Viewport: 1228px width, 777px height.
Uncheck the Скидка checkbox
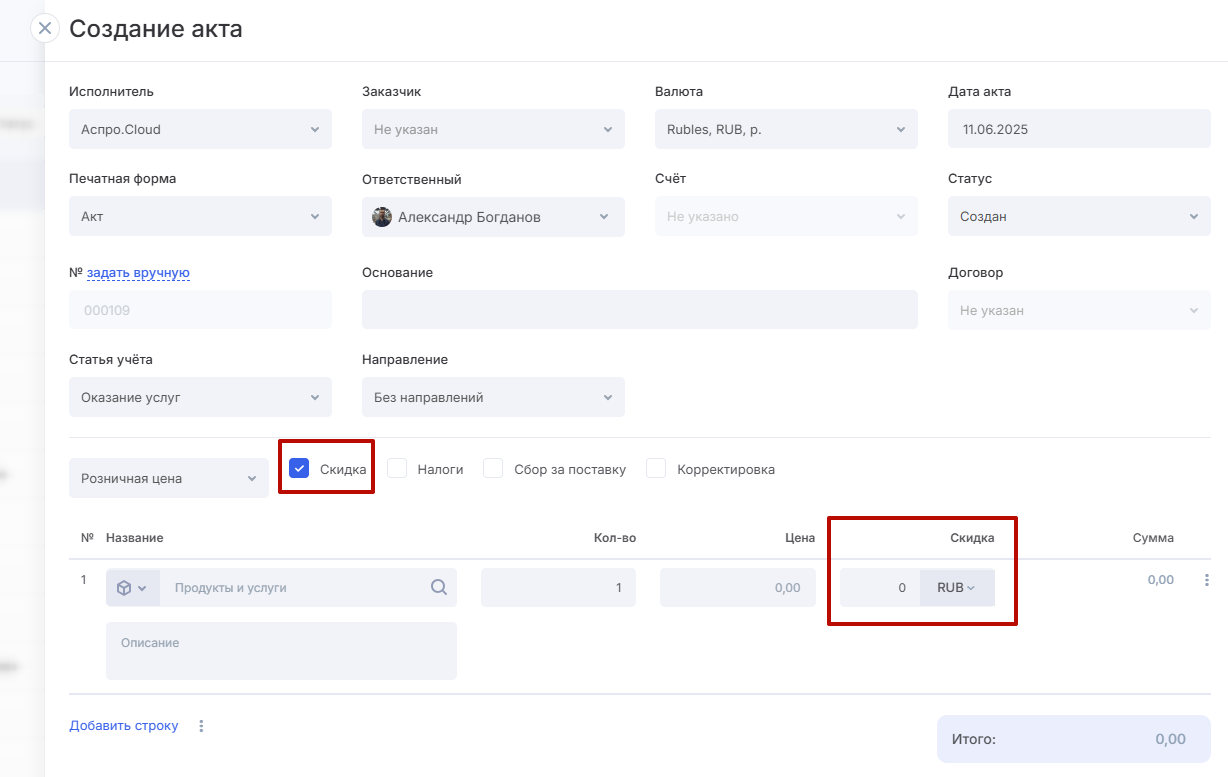click(x=298, y=468)
